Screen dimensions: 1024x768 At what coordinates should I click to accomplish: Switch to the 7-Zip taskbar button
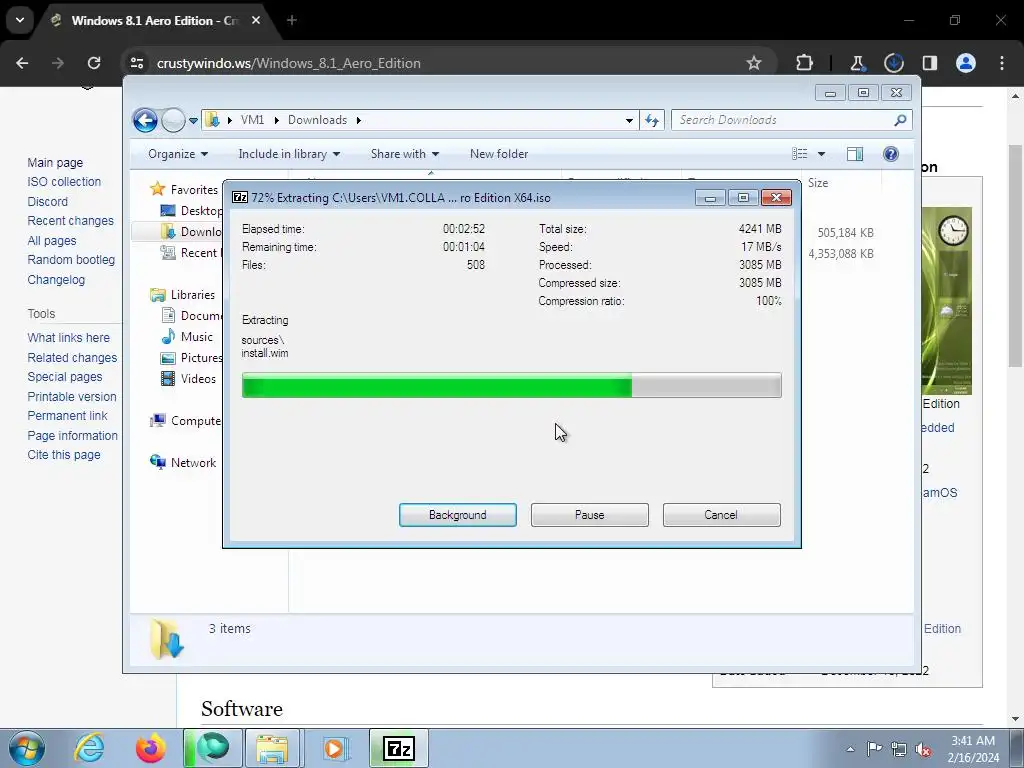(399, 748)
